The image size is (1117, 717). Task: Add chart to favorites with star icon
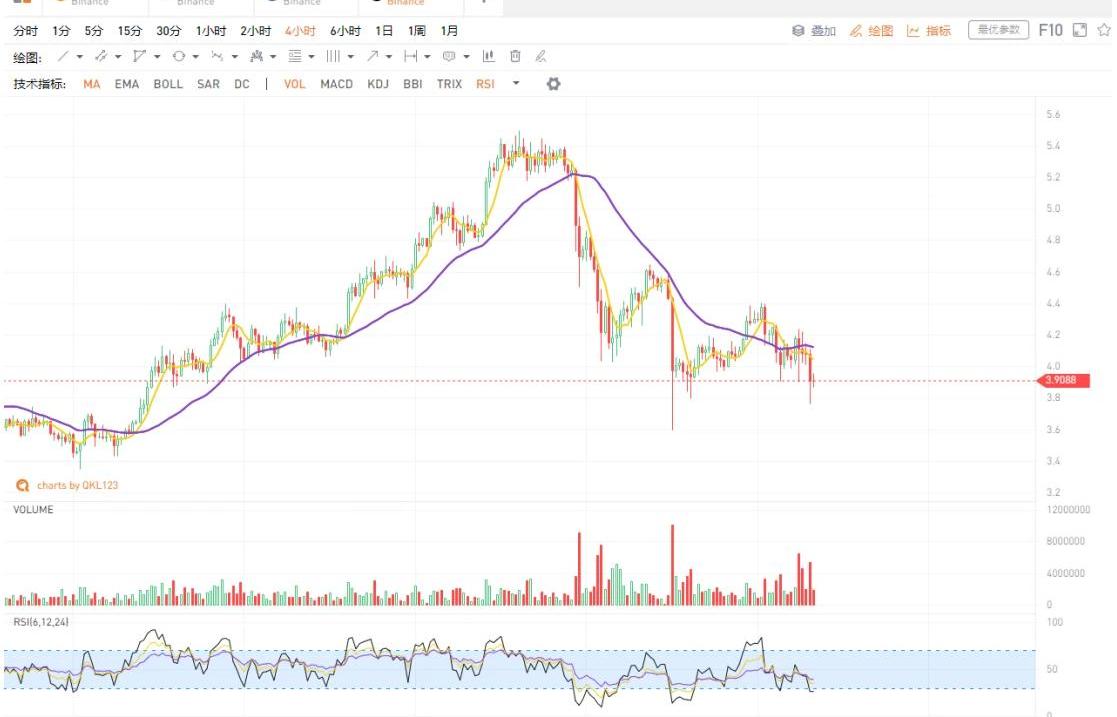1104,31
